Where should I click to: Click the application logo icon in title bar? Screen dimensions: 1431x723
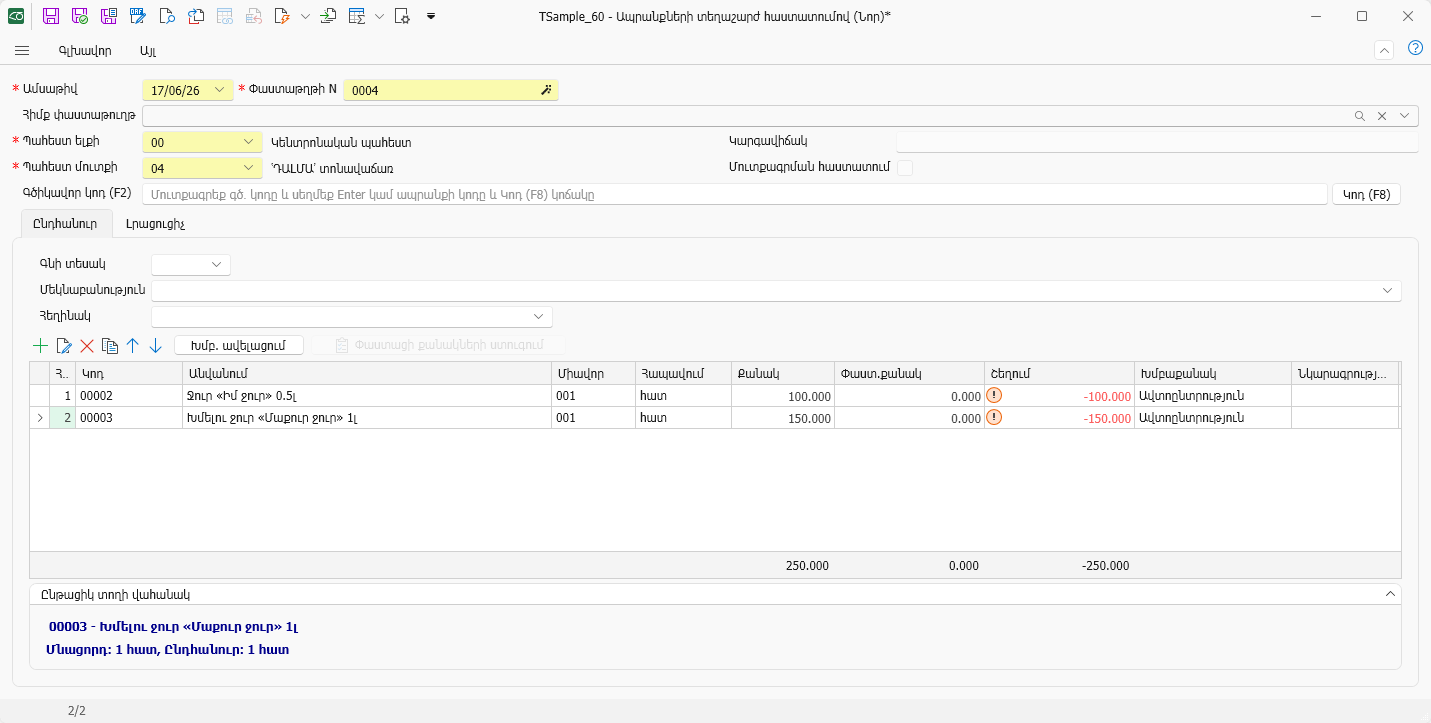tap(16, 16)
